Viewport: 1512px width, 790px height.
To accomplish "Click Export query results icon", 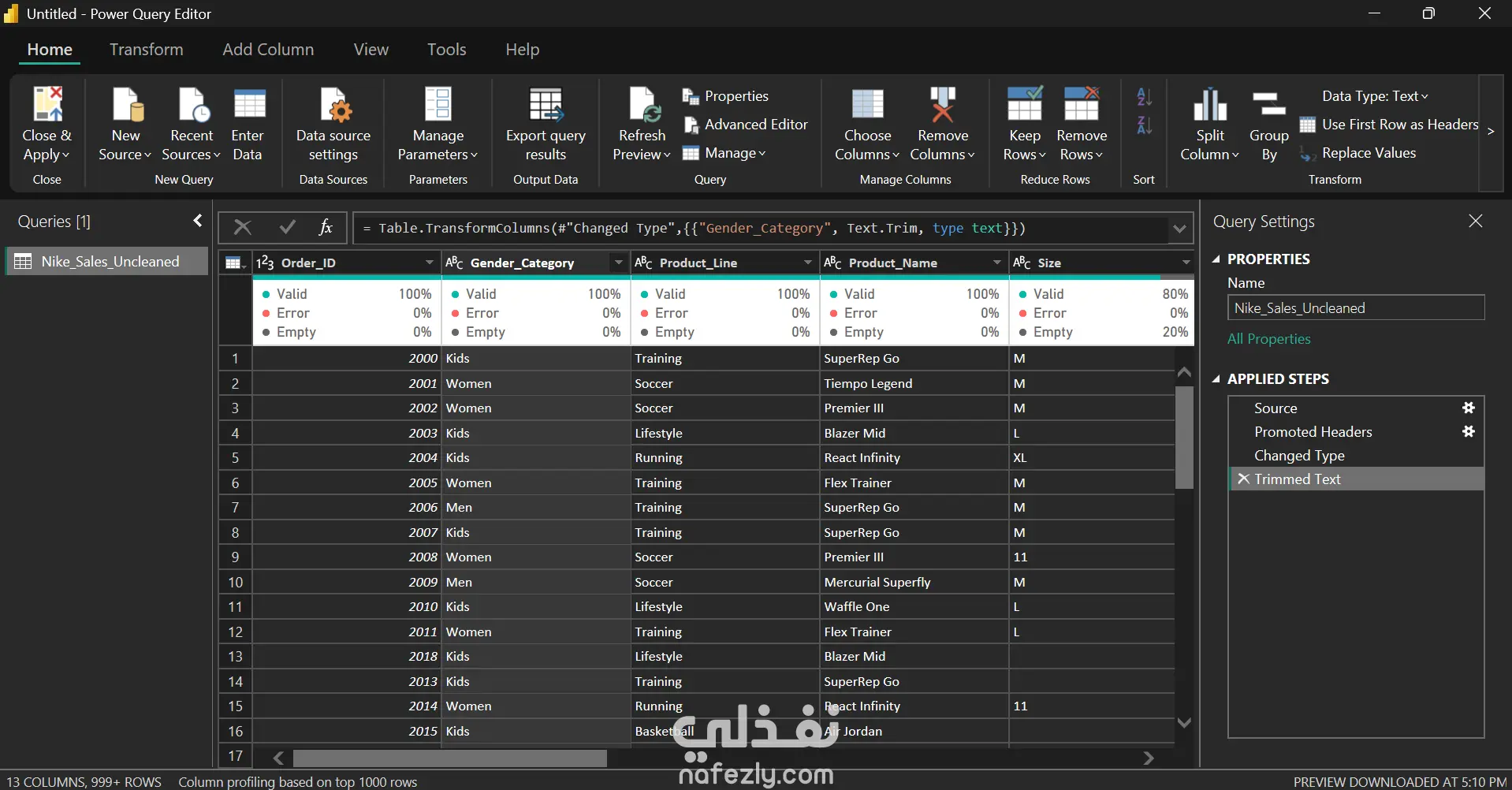I will point(546,104).
